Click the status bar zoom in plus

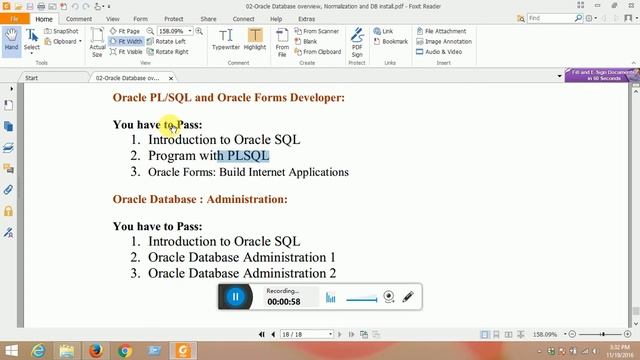627,334
